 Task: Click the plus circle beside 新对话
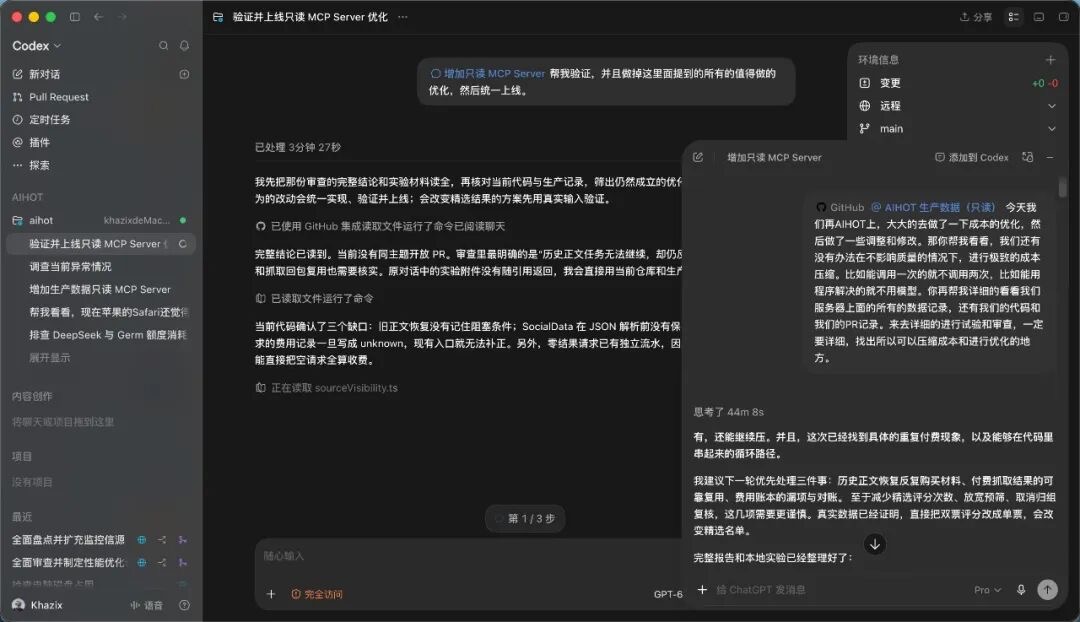tap(184, 74)
